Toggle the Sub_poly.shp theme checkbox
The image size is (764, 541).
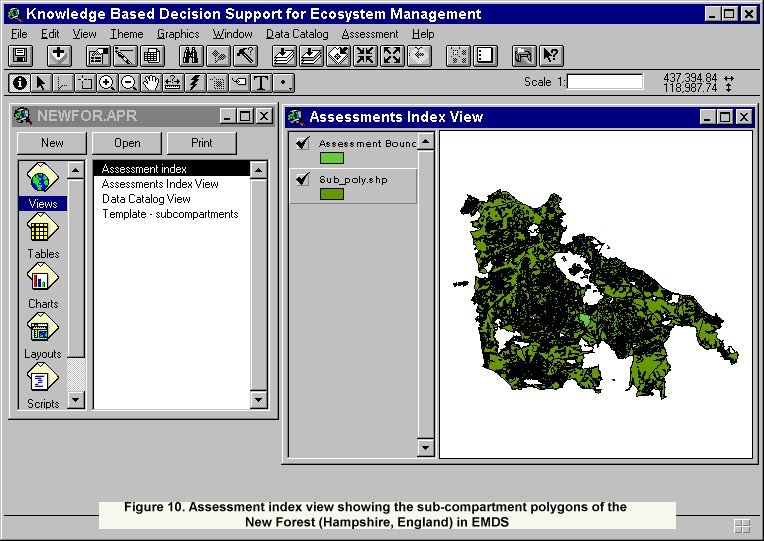click(x=303, y=179)
